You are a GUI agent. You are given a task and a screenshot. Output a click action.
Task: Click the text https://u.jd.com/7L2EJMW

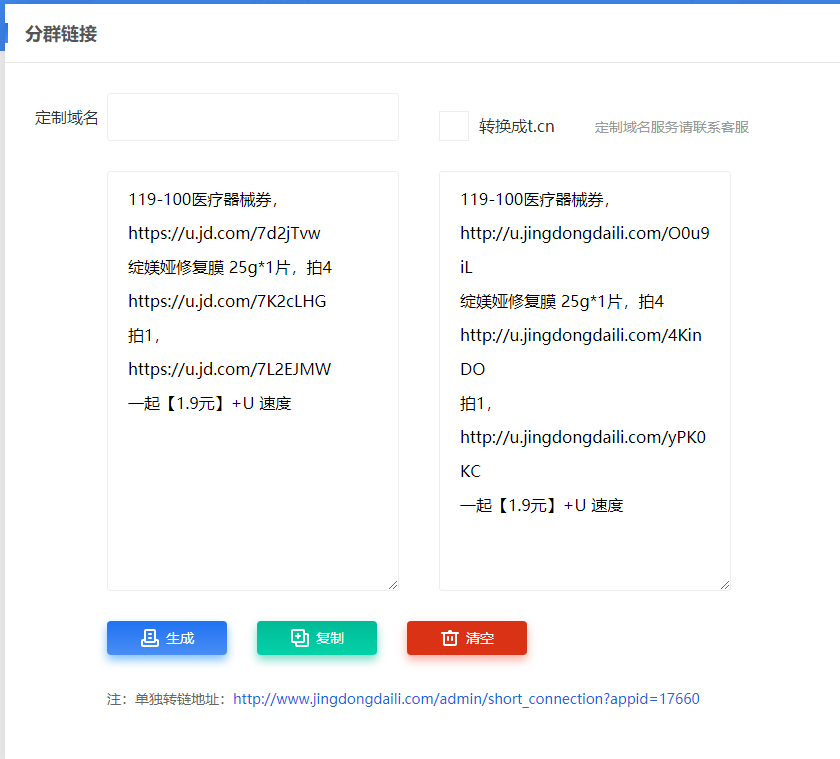[229, 369]
